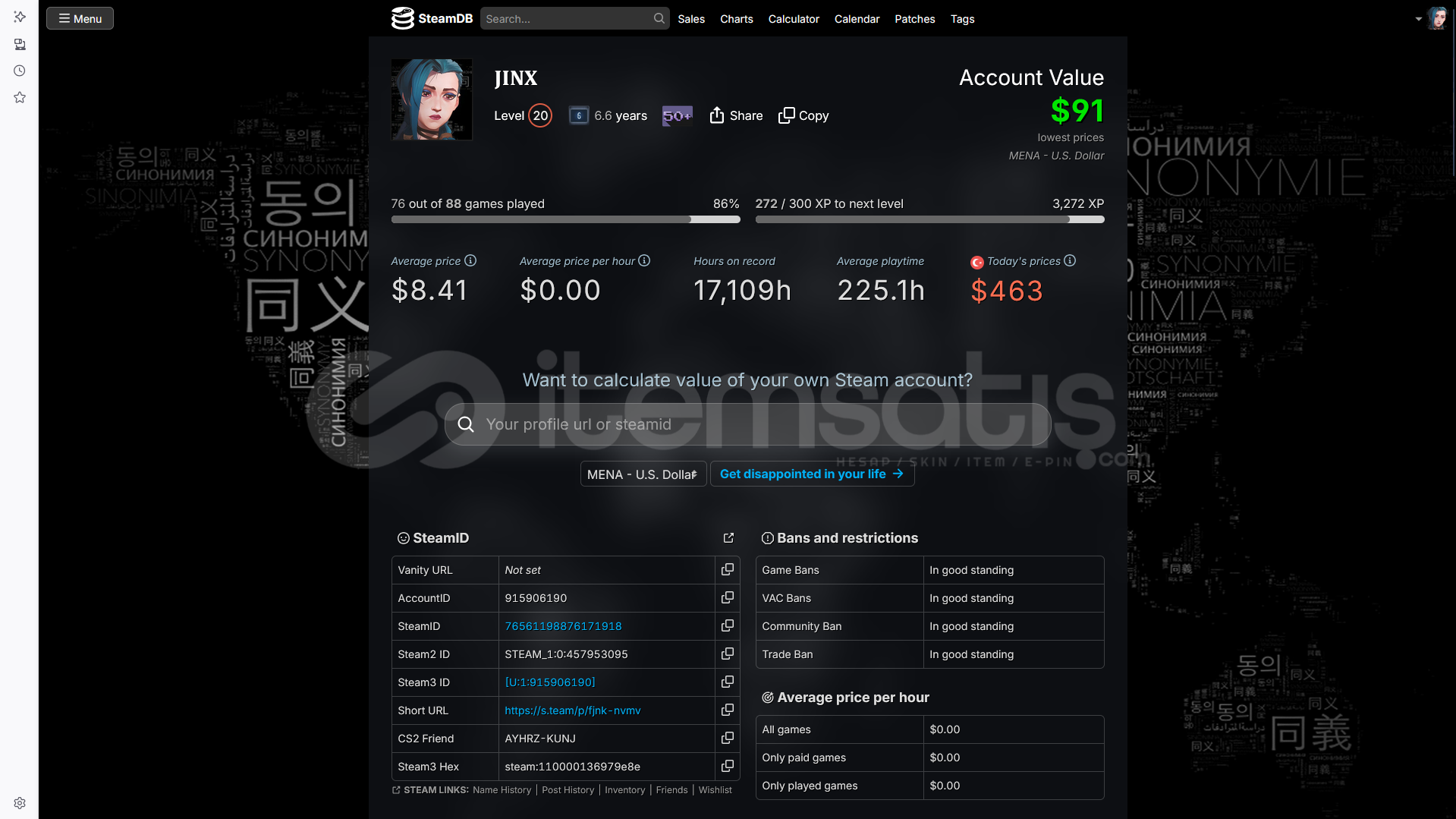Copy the Steam3 ID value
This screenshot has width=1456, height=819.
click(x=727, y=682)
